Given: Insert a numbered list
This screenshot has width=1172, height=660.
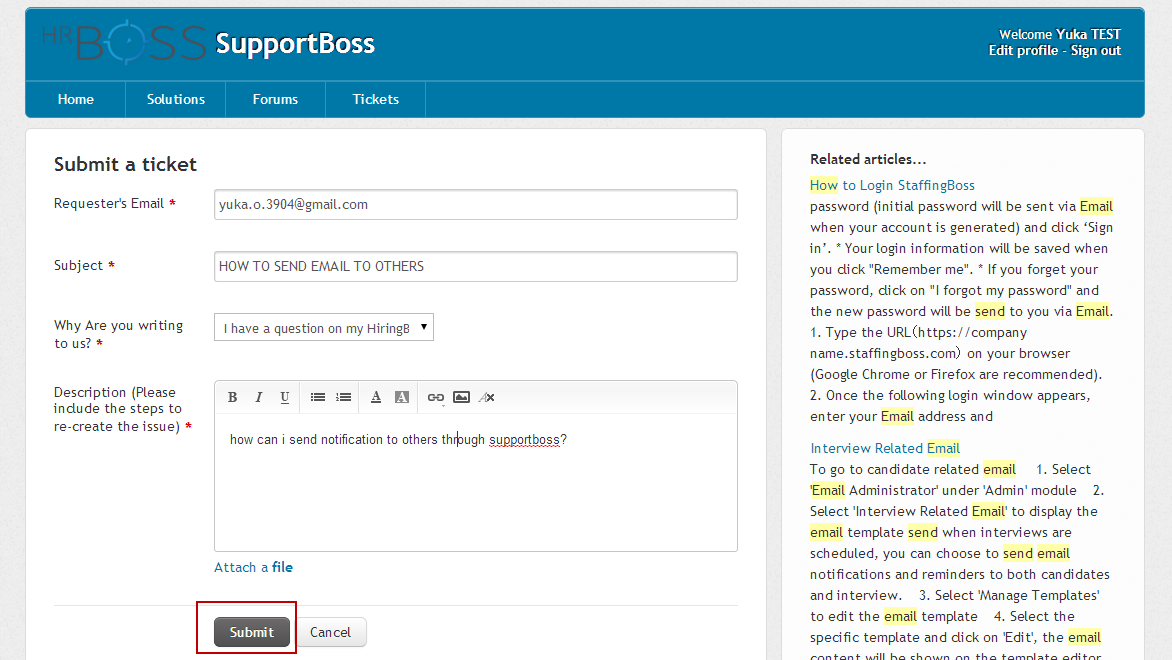Looking at the screenshot, I should (x=344, y=397).
